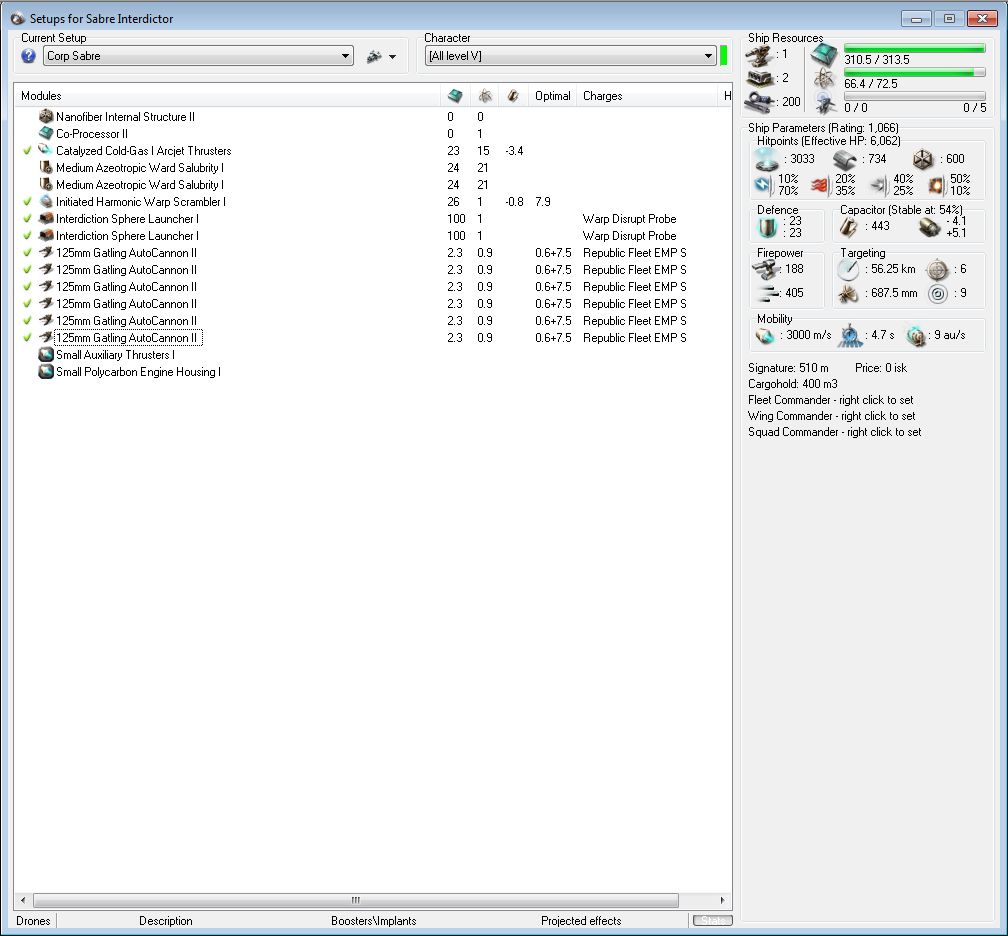Viewport: 1008px width, 936px height.
Task: Click the shield hitpoints icon showing 3033
Action: 767,159
